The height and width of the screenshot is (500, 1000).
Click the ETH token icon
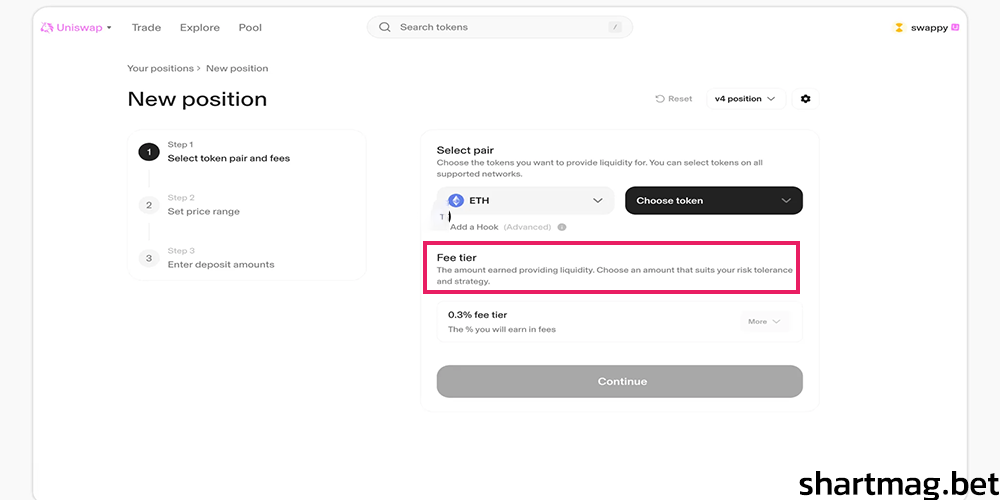tap(456, 201)
